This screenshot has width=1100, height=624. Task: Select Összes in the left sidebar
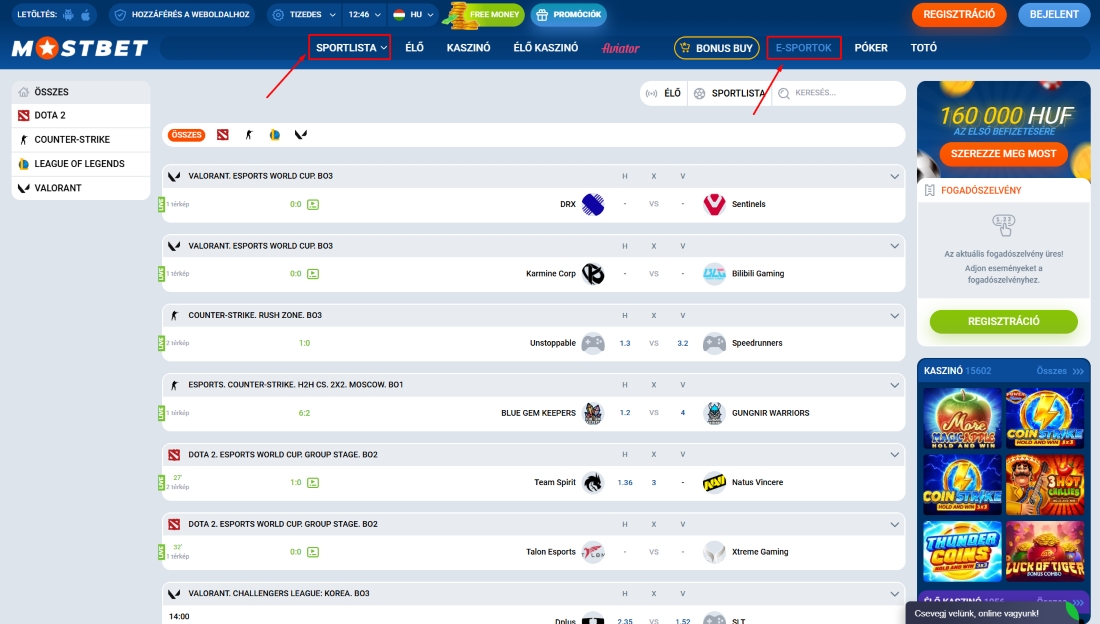(81, 92)
